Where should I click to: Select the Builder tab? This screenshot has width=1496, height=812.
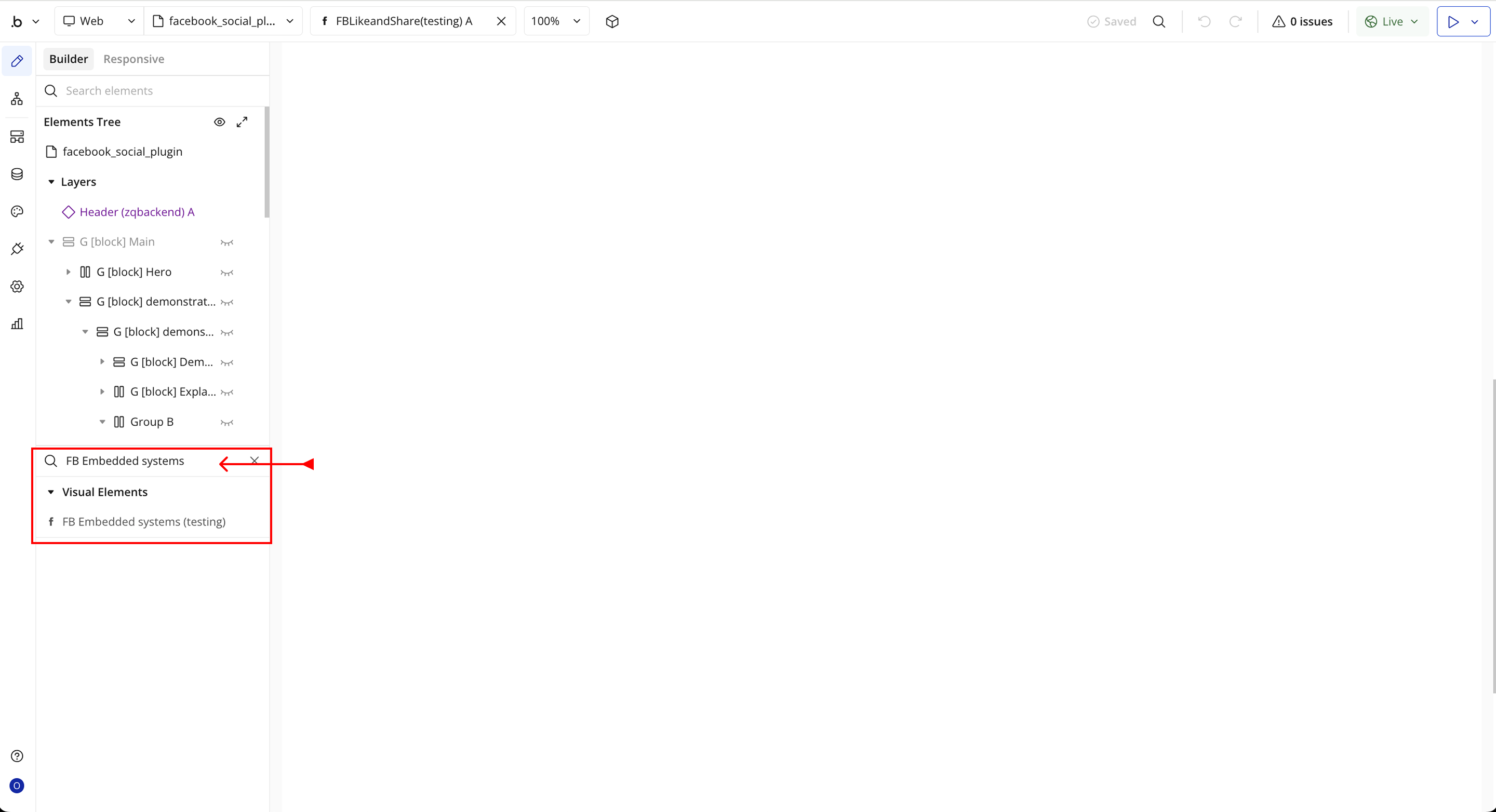(69, 59)
